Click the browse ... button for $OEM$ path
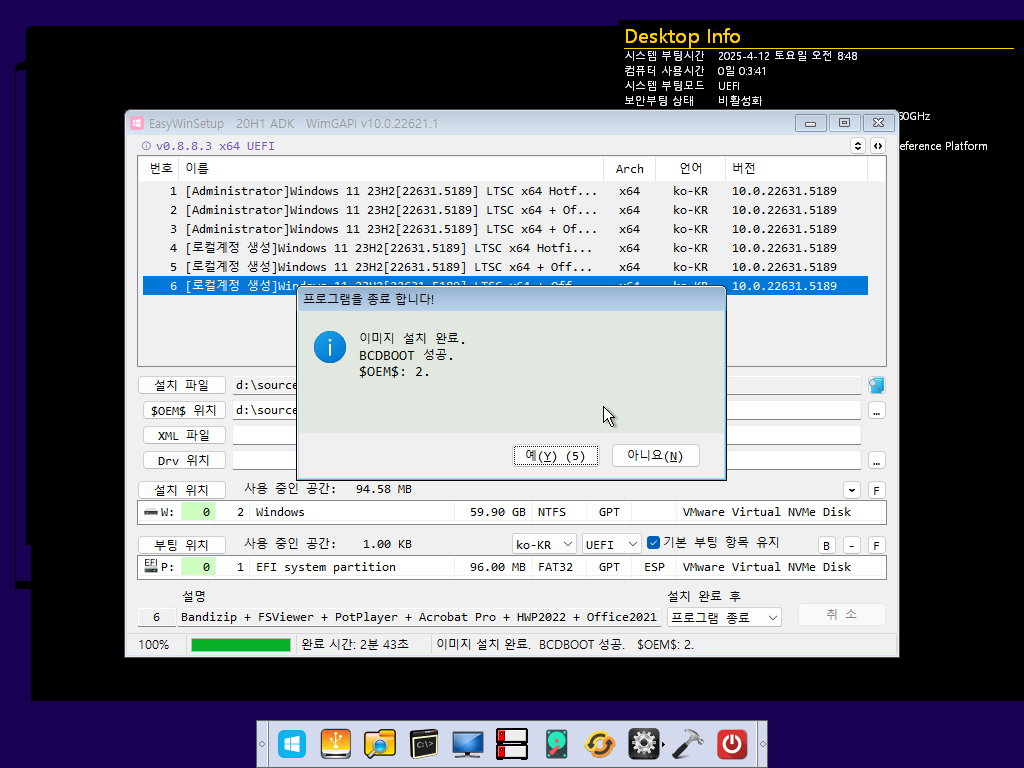 pos(876,411)
